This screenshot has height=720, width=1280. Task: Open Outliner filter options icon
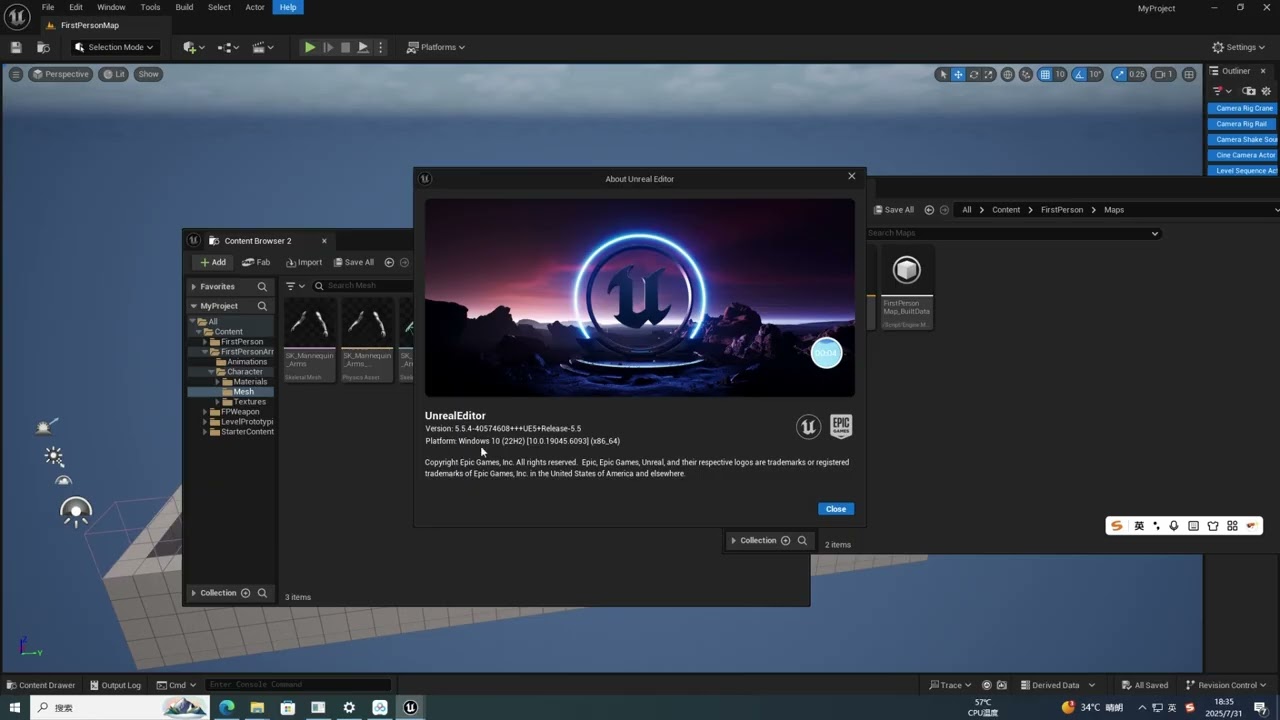1221,91
